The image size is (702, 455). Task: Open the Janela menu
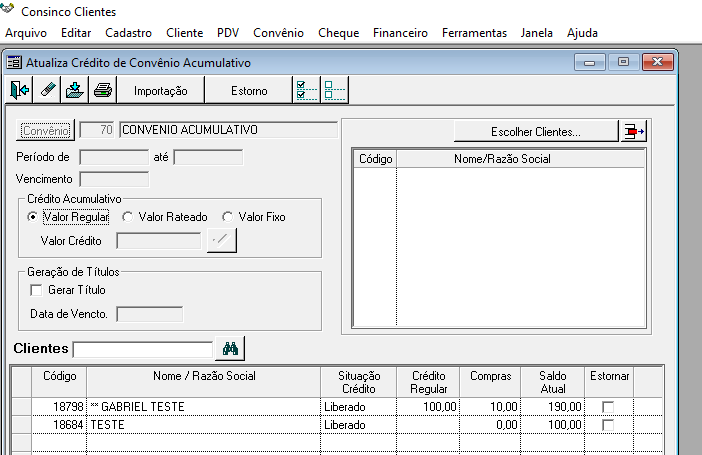(536, 33)
